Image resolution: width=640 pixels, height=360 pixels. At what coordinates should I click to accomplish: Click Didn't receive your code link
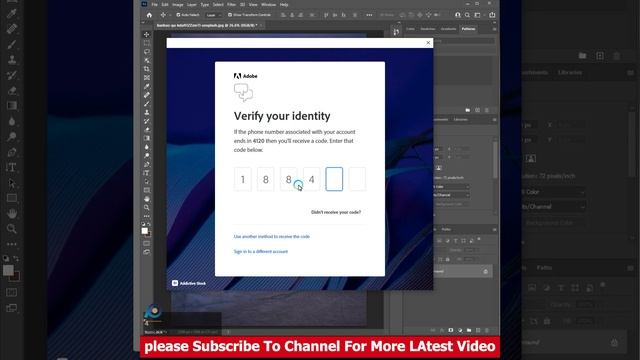pos(336,212)
